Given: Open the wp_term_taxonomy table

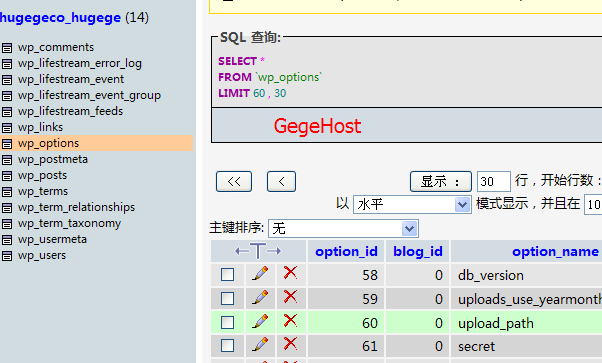Looking at the screenshot, I should coord(69,224).
